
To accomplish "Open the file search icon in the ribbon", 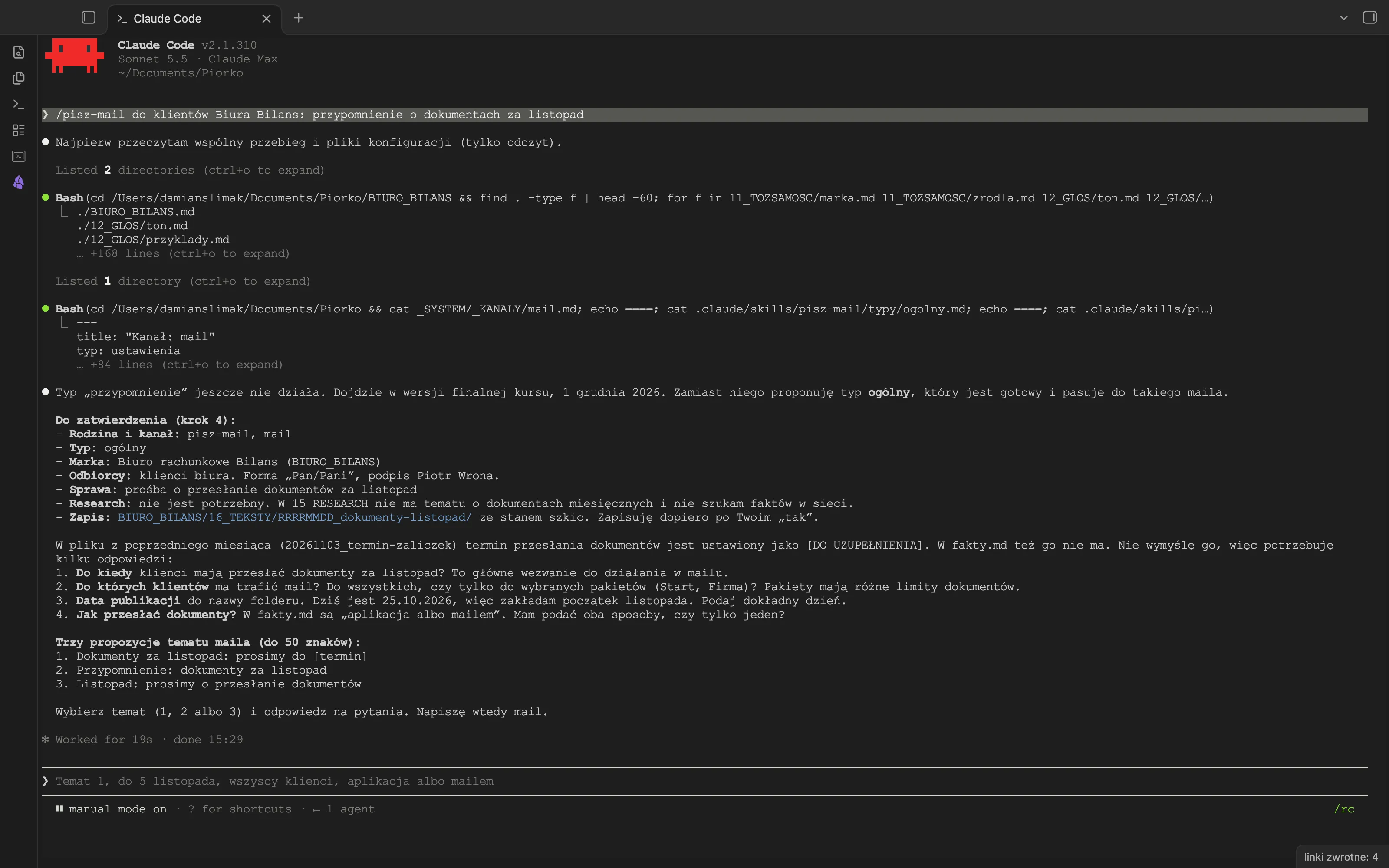I will tap(18, 52).
